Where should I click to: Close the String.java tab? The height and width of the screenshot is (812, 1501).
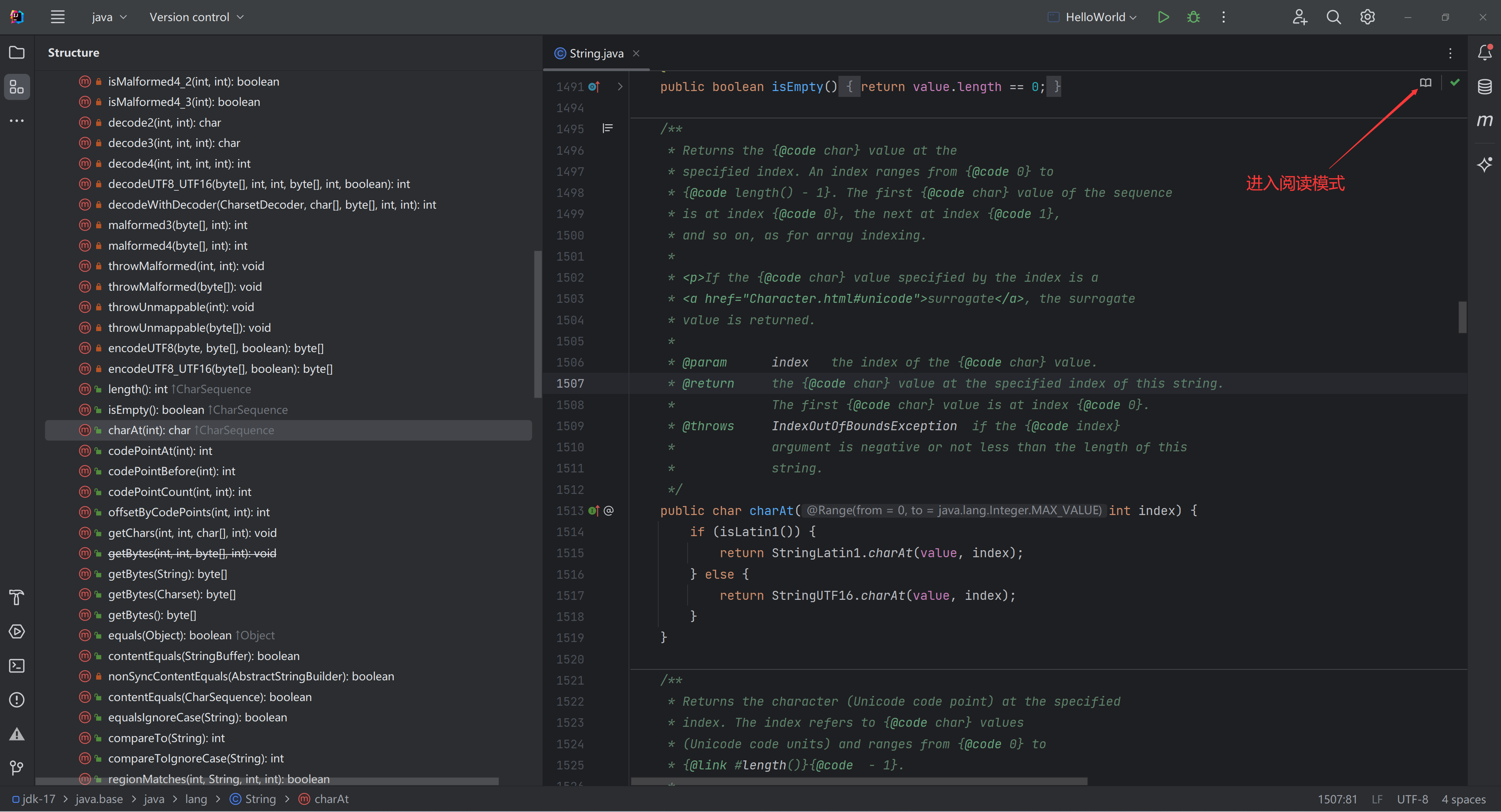tap(636, 53)
